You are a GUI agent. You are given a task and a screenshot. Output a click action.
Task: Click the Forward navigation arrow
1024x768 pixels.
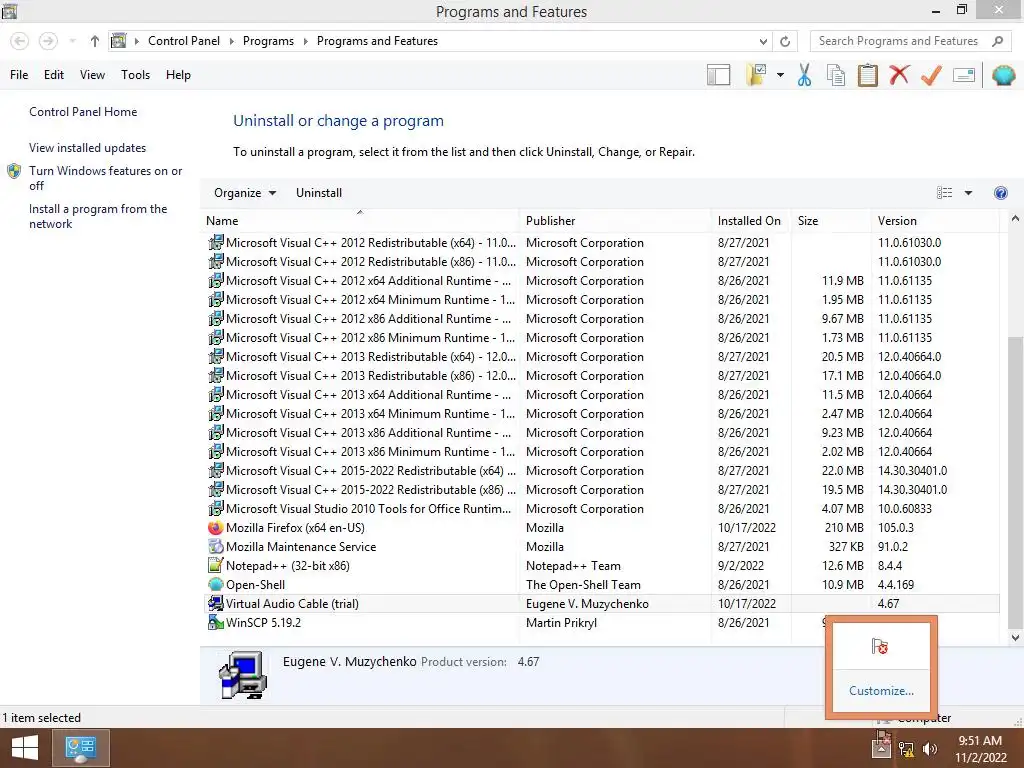[48, 41]
